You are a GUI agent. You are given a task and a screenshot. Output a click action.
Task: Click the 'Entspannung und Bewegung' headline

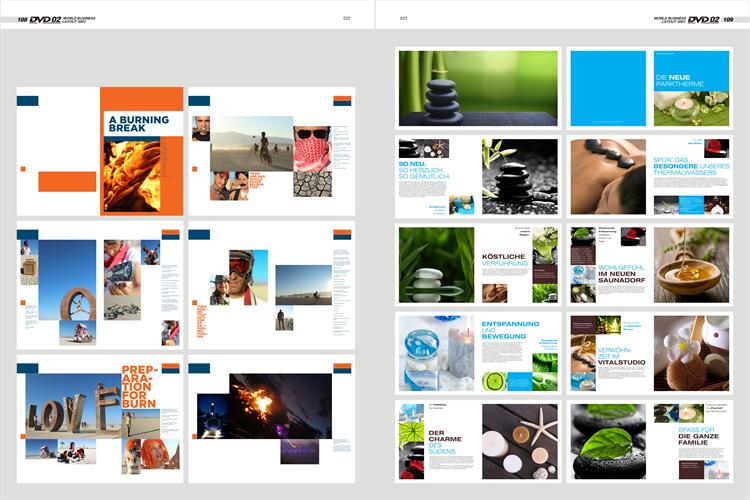(x=507, y=329)
